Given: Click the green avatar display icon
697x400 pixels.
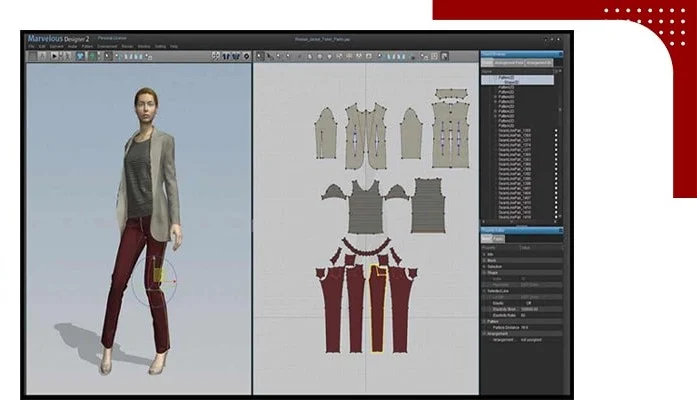Looking at the screenshot, I should coord(92,56).
